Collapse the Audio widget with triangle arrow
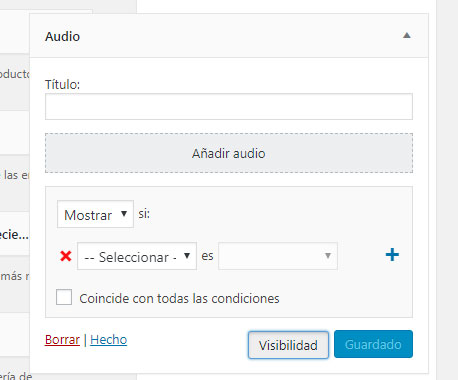The height and width of the screenshot is (380, 458). 406,35
